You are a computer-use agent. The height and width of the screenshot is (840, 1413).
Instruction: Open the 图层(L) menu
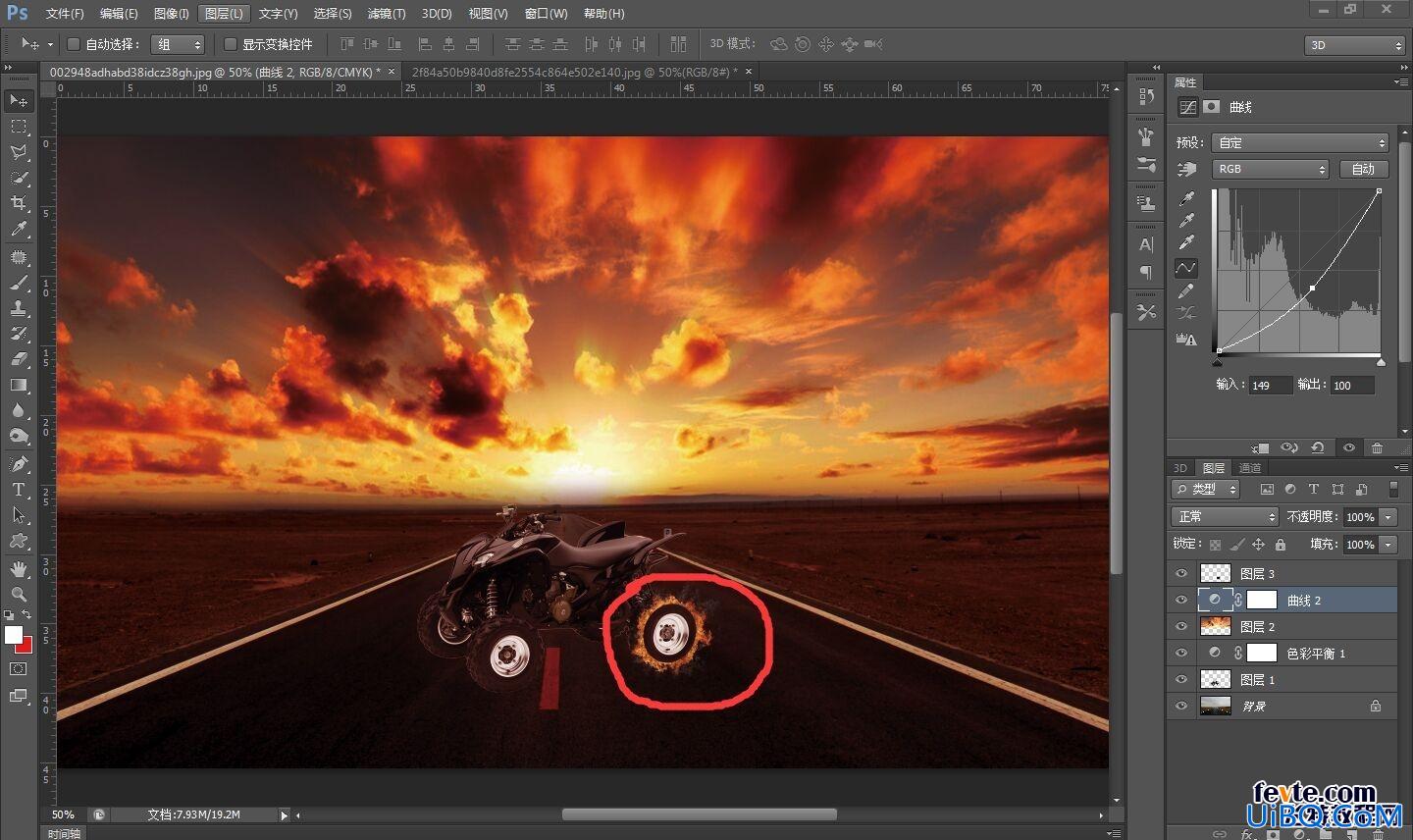click(224, 14)
